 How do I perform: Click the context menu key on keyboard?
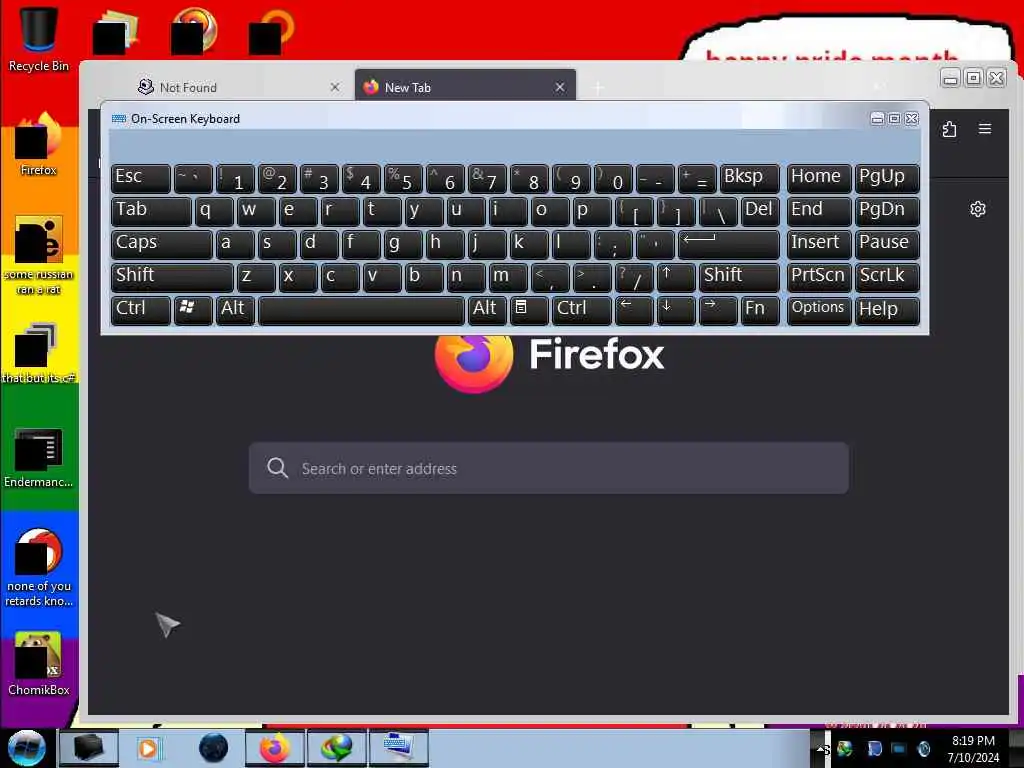(x=528, y=310)
